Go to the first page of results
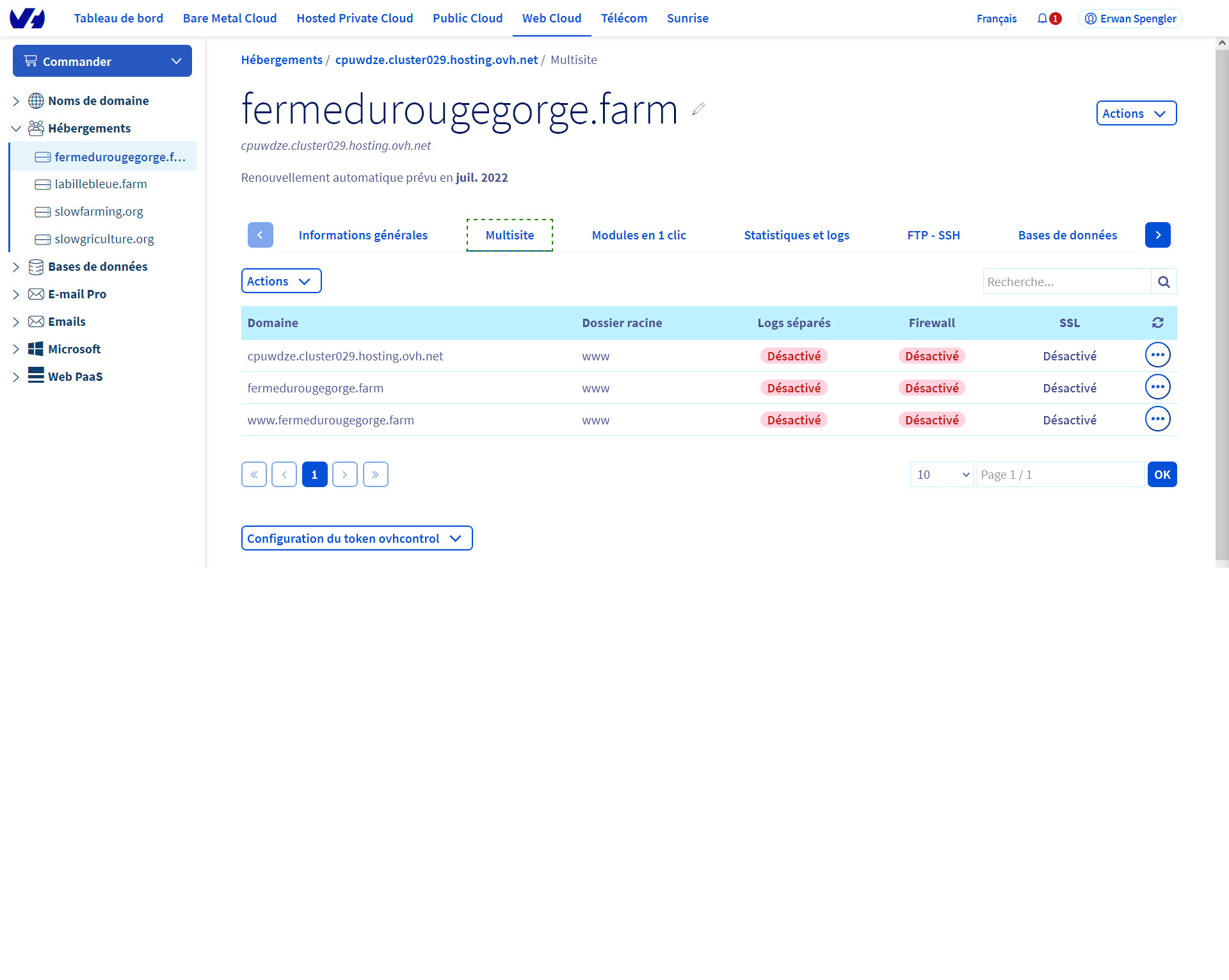The width and height of the screenshot is (1229, 980). [254, 474]
